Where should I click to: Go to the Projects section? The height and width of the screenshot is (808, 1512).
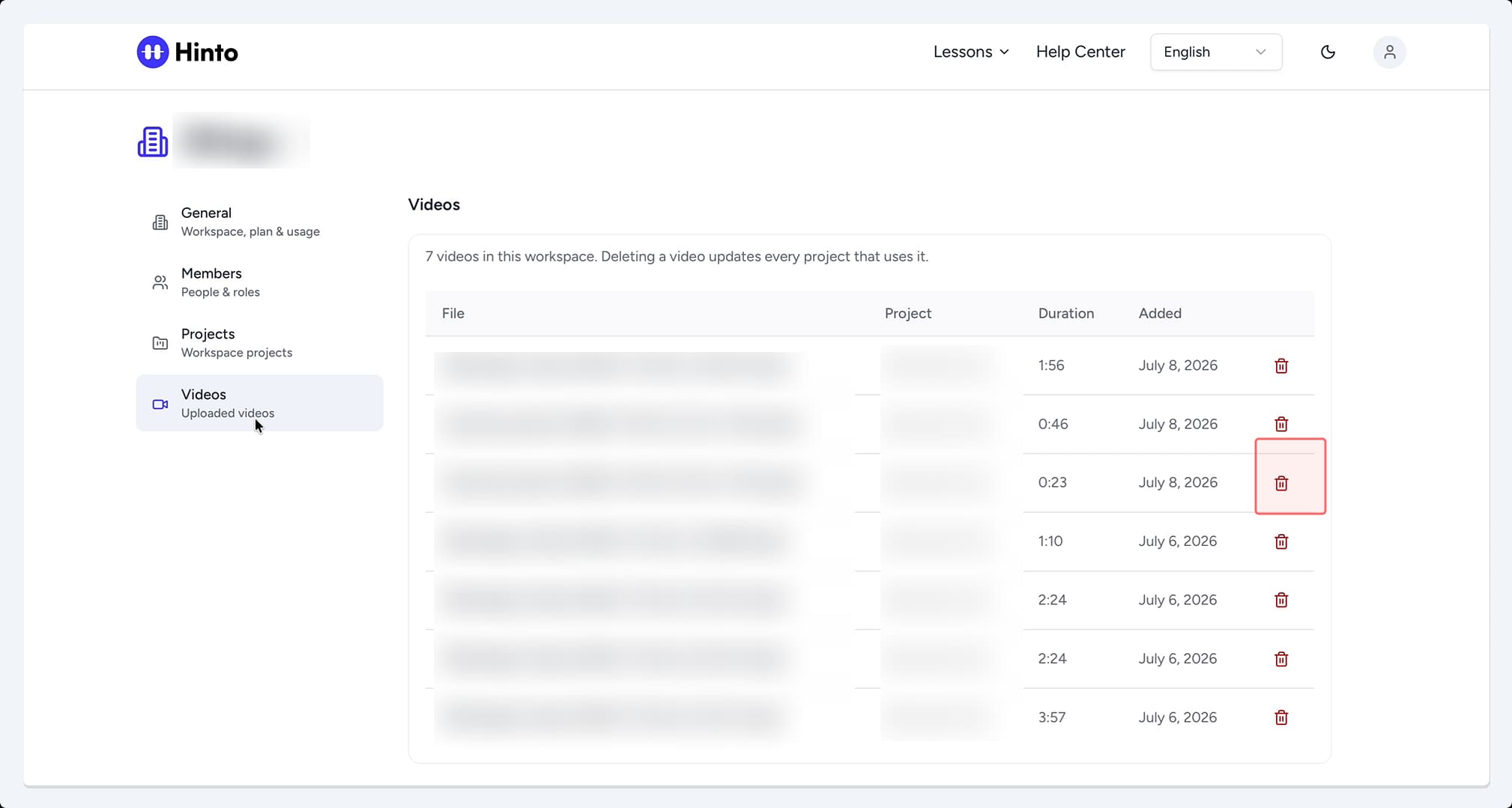pos(259,343)
